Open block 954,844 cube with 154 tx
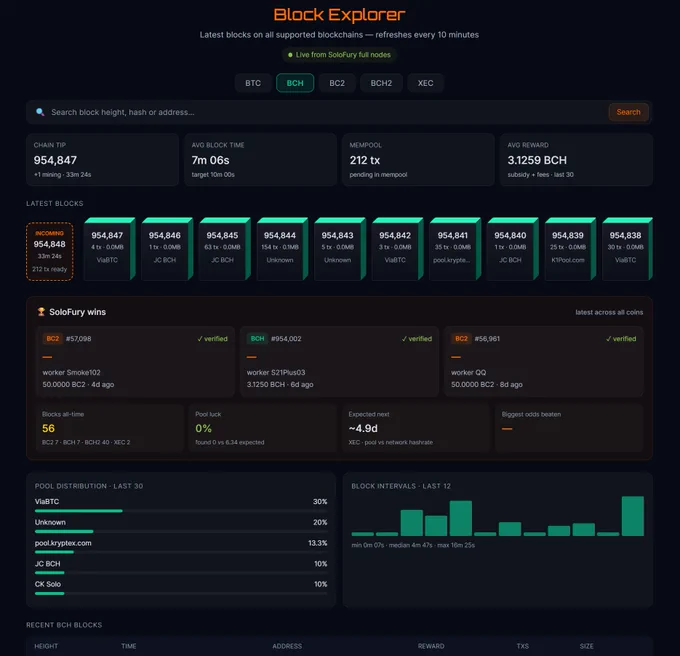The height and width of the screenshot is (656, 680). [x=282, y=249]
